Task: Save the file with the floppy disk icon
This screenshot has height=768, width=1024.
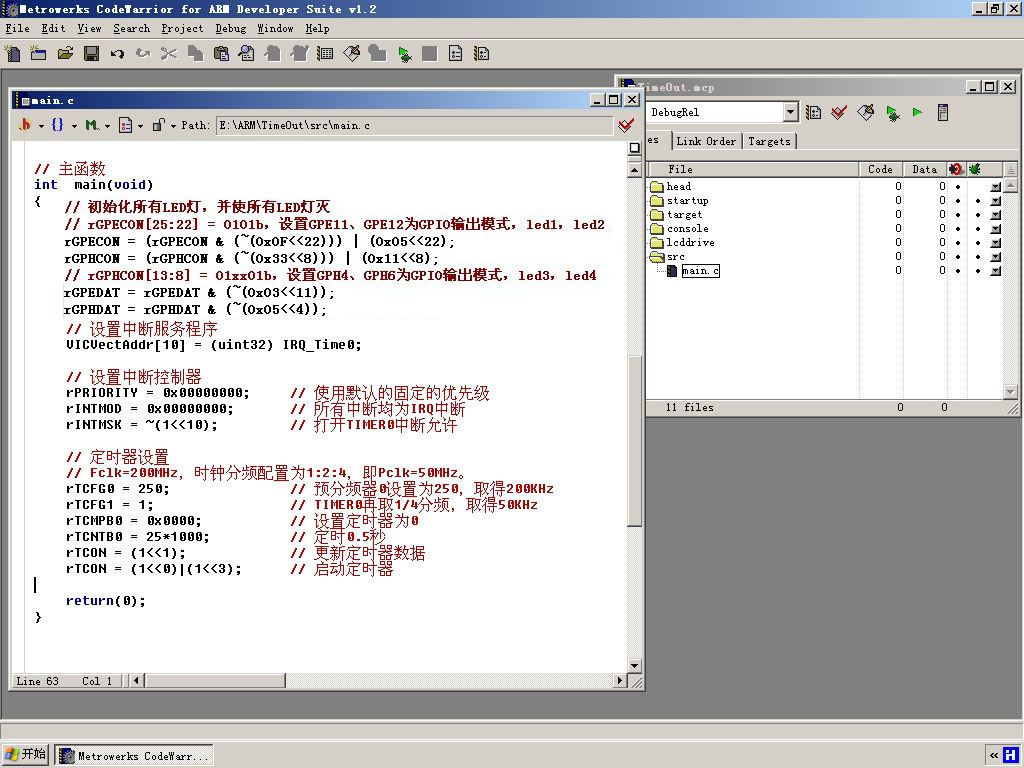Action: pos(91,54)
